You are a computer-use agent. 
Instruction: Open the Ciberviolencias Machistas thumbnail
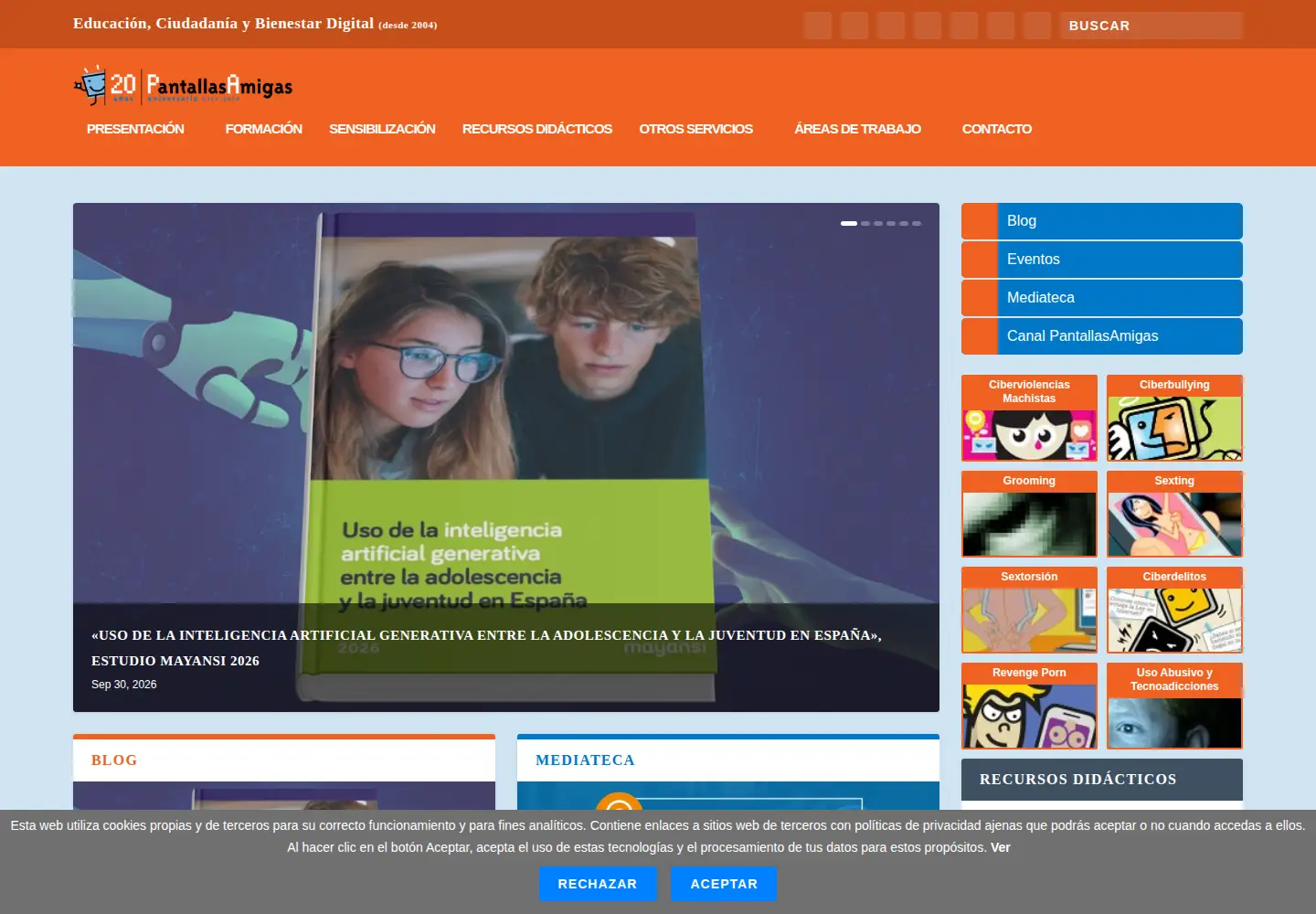pos(1029,418)
